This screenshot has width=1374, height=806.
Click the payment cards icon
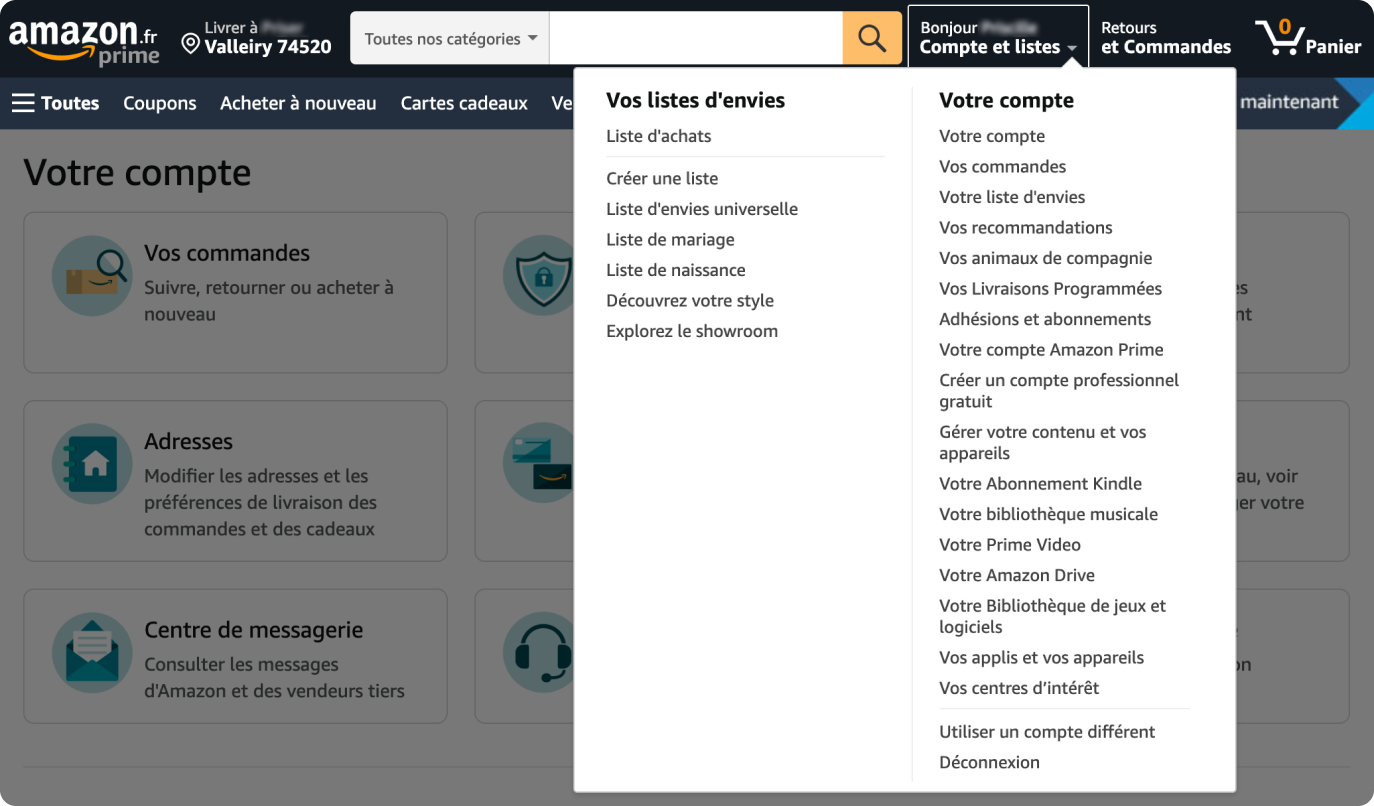(x=538, y=463)
